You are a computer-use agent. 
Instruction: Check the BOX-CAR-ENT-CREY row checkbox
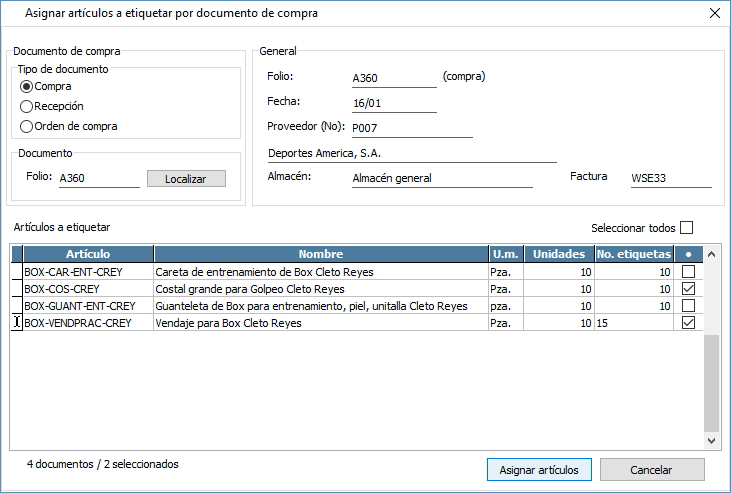[688, 272]
